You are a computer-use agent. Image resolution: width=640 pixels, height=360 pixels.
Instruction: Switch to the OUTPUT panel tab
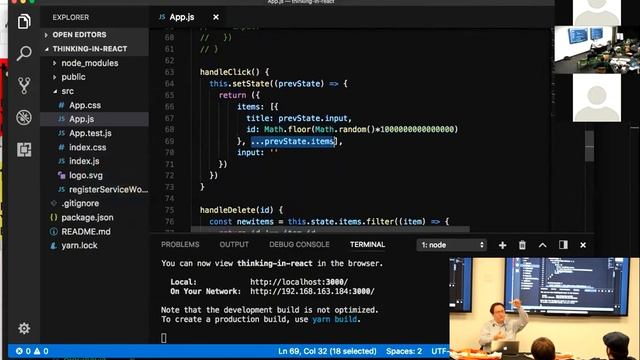[234, 244]
